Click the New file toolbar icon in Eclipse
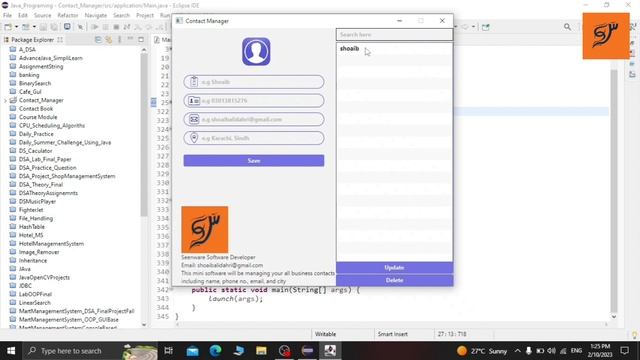Viewport: 640px width, 360px height. click(8, 27)
